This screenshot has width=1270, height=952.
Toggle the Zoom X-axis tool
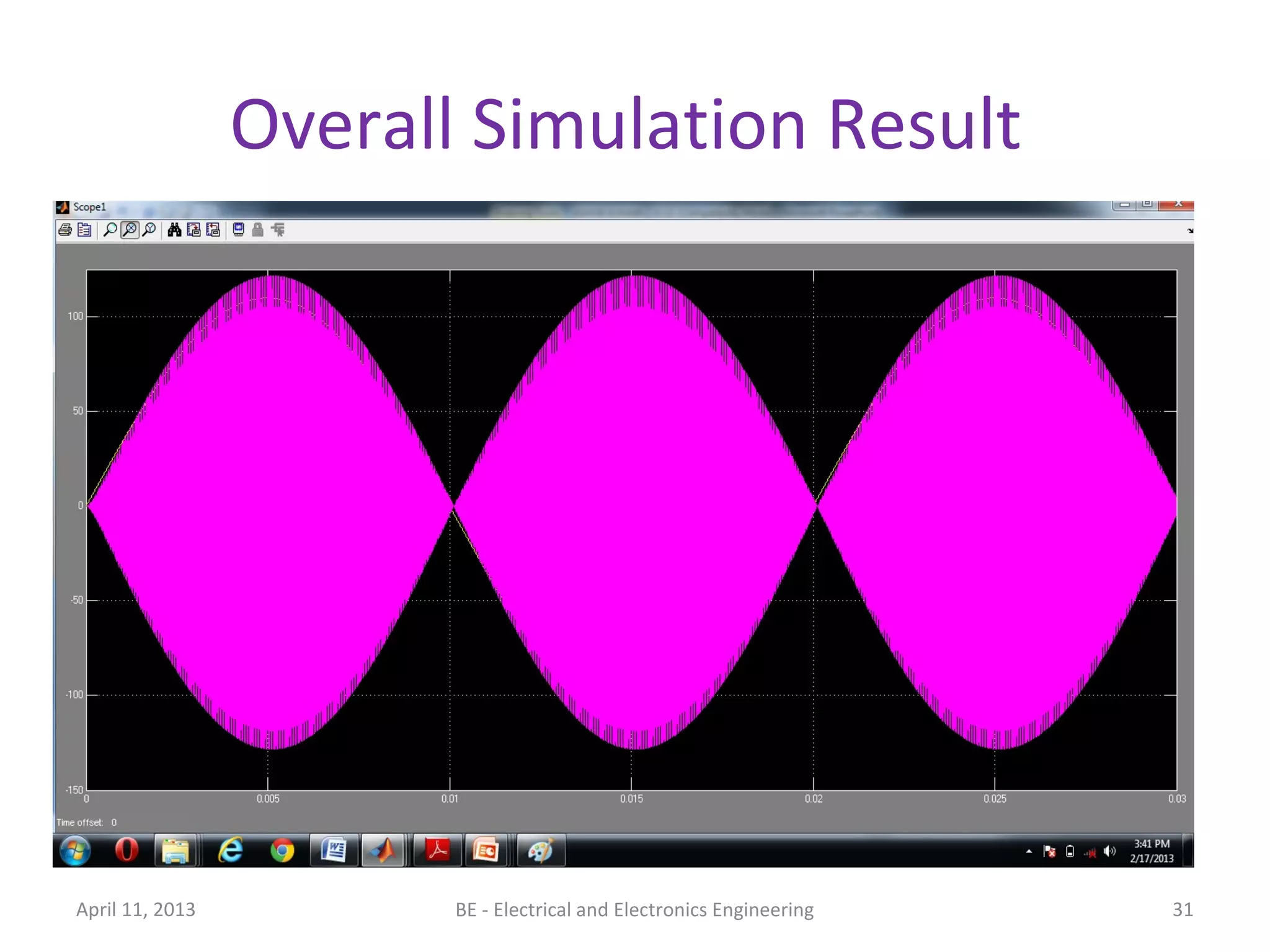[130, 231]
